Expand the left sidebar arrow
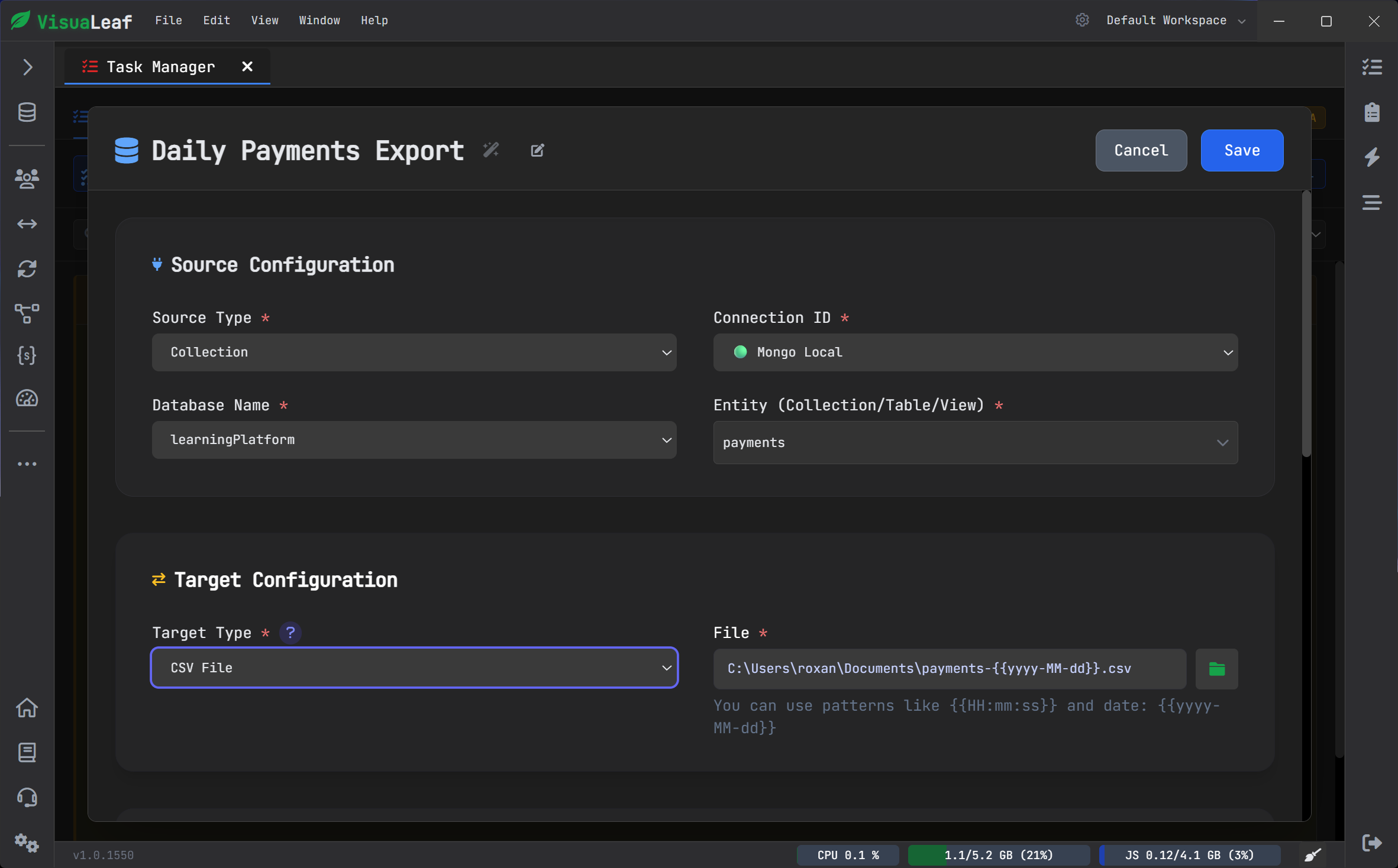 coord(27,67)
